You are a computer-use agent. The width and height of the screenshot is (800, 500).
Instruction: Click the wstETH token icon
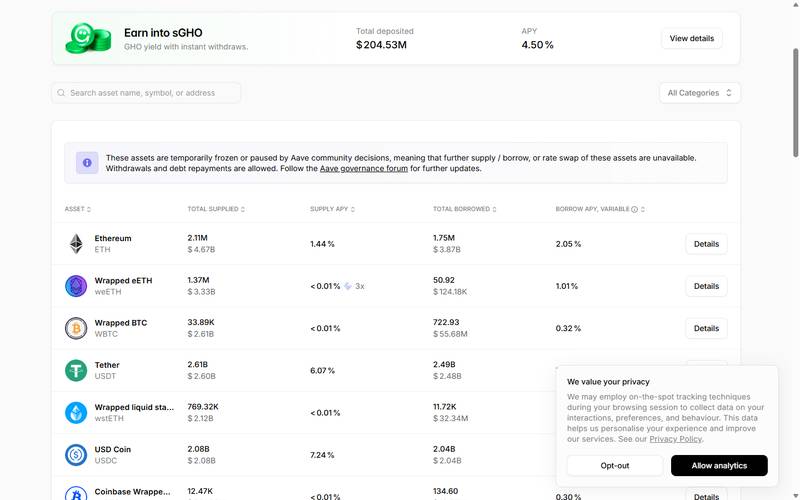click(x=76, y=413)
